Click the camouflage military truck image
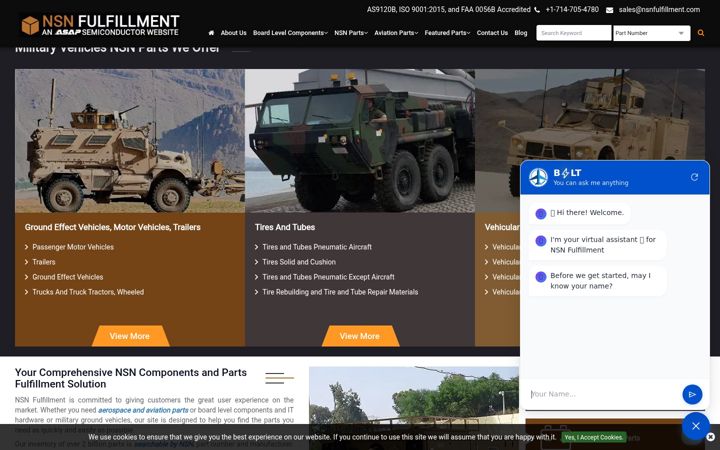The height and width of the screenshot is (450, 720). pos(360,141)
